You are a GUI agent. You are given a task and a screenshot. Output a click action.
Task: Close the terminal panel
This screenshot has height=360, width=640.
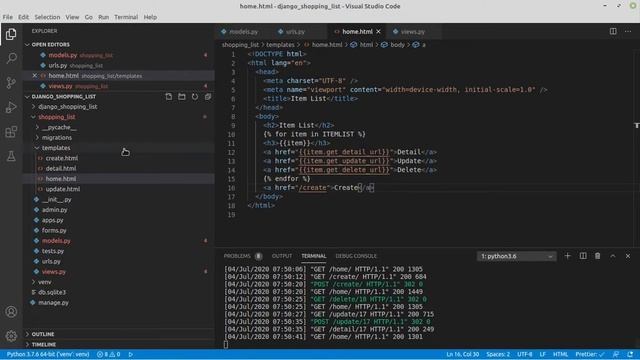pyautogui.click(x=628, y=256)
